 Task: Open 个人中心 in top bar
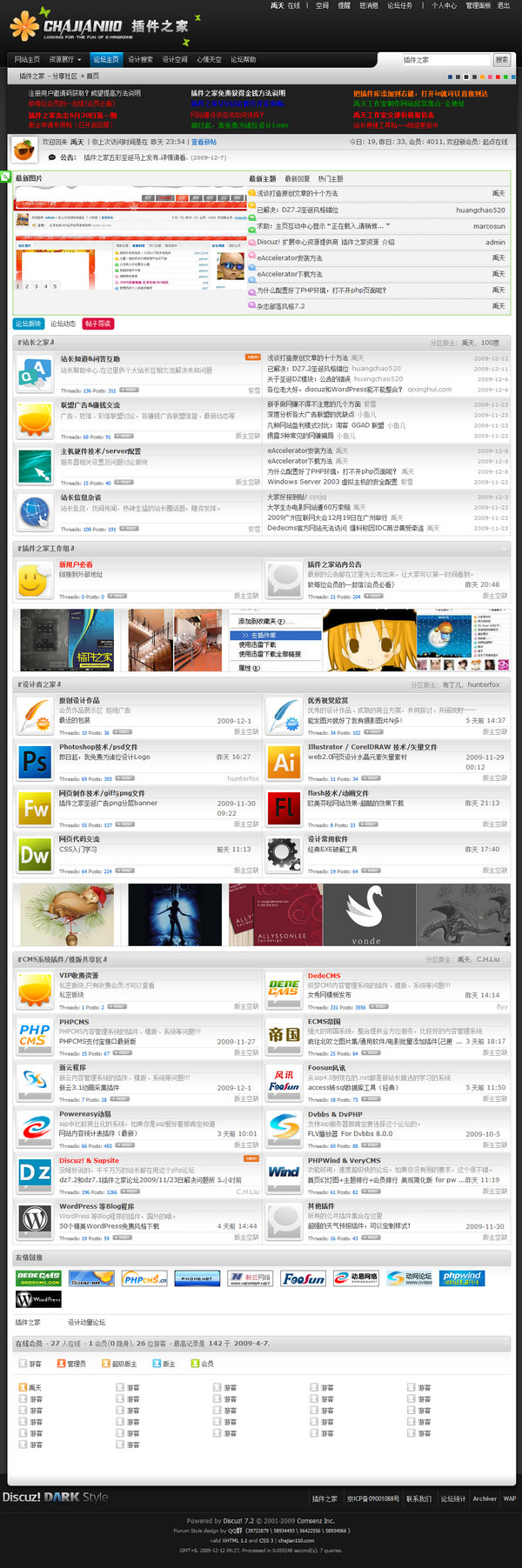tap(444, 5)
